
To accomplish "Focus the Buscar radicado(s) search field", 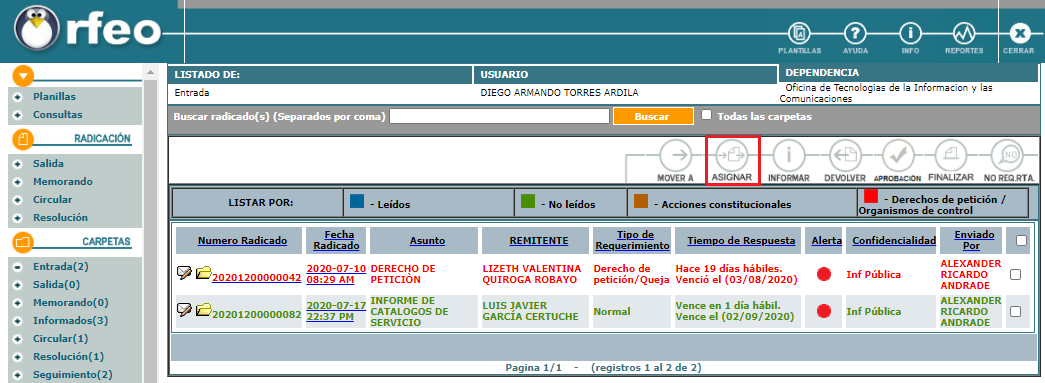I will coord(500,116).
